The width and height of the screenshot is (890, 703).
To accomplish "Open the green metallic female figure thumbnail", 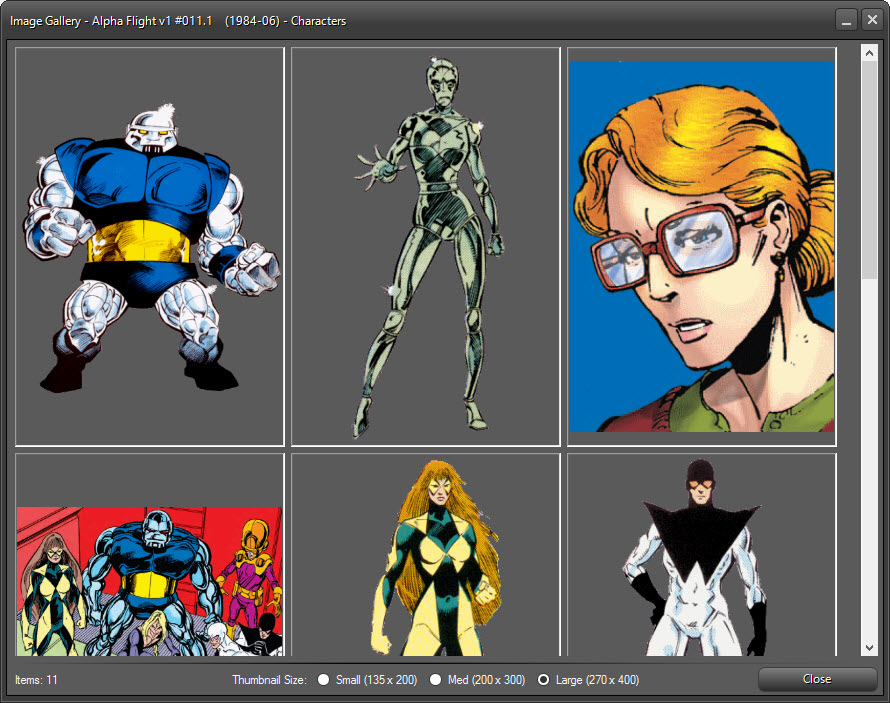I will point(426,247).
